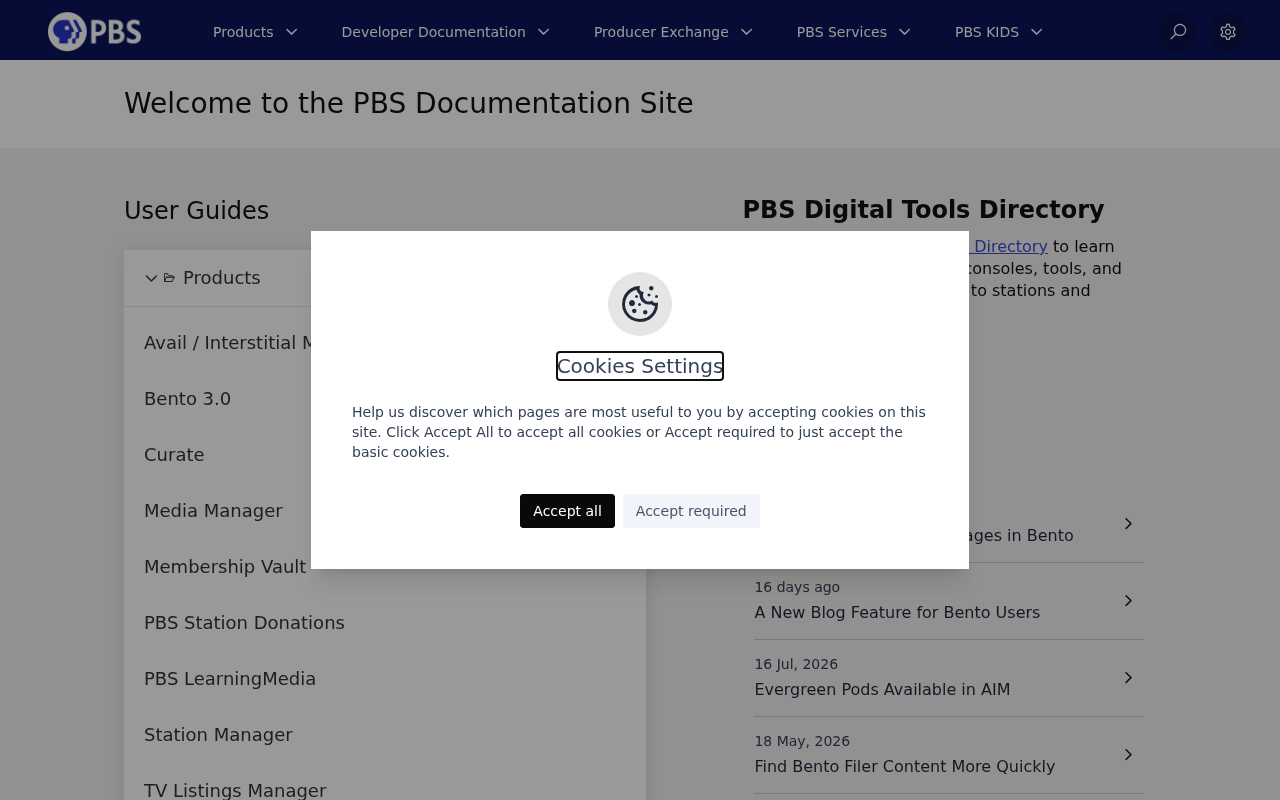Click the '16 Jul, 2026' date
This screenshot has height=800, width=1280.
click(x=796, y=664)
